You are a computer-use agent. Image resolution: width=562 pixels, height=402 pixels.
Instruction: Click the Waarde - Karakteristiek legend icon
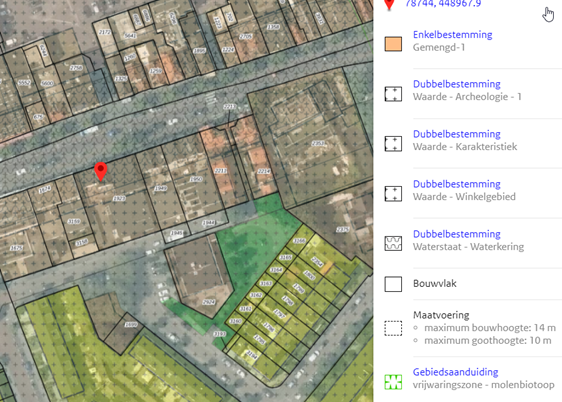tap(393, 144)
